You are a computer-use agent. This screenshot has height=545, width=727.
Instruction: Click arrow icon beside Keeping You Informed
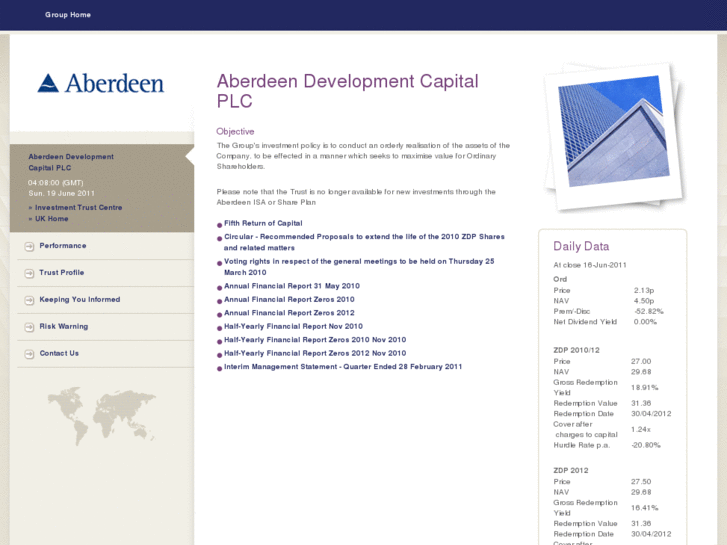(x=29, y=300)
